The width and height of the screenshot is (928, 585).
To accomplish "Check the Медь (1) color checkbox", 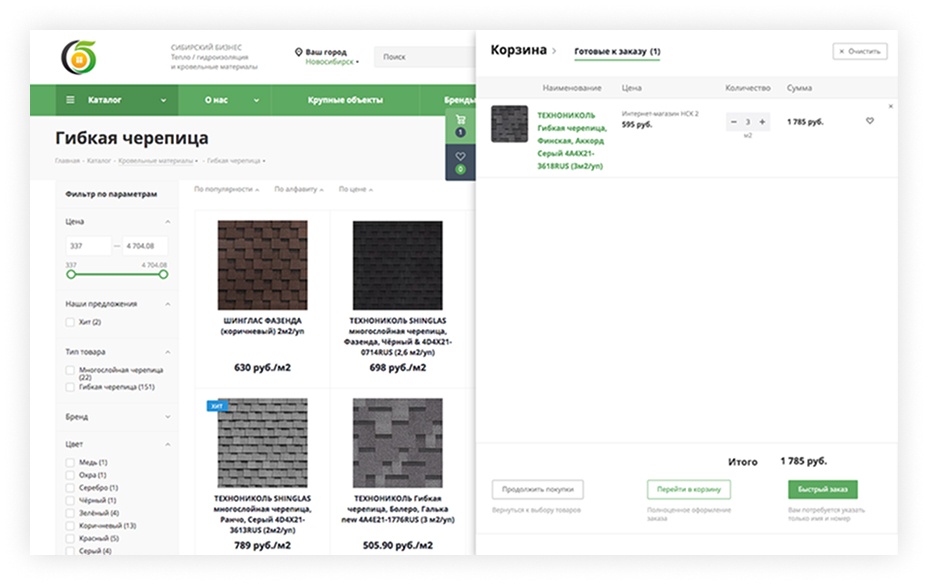I will tap(70, 462).
